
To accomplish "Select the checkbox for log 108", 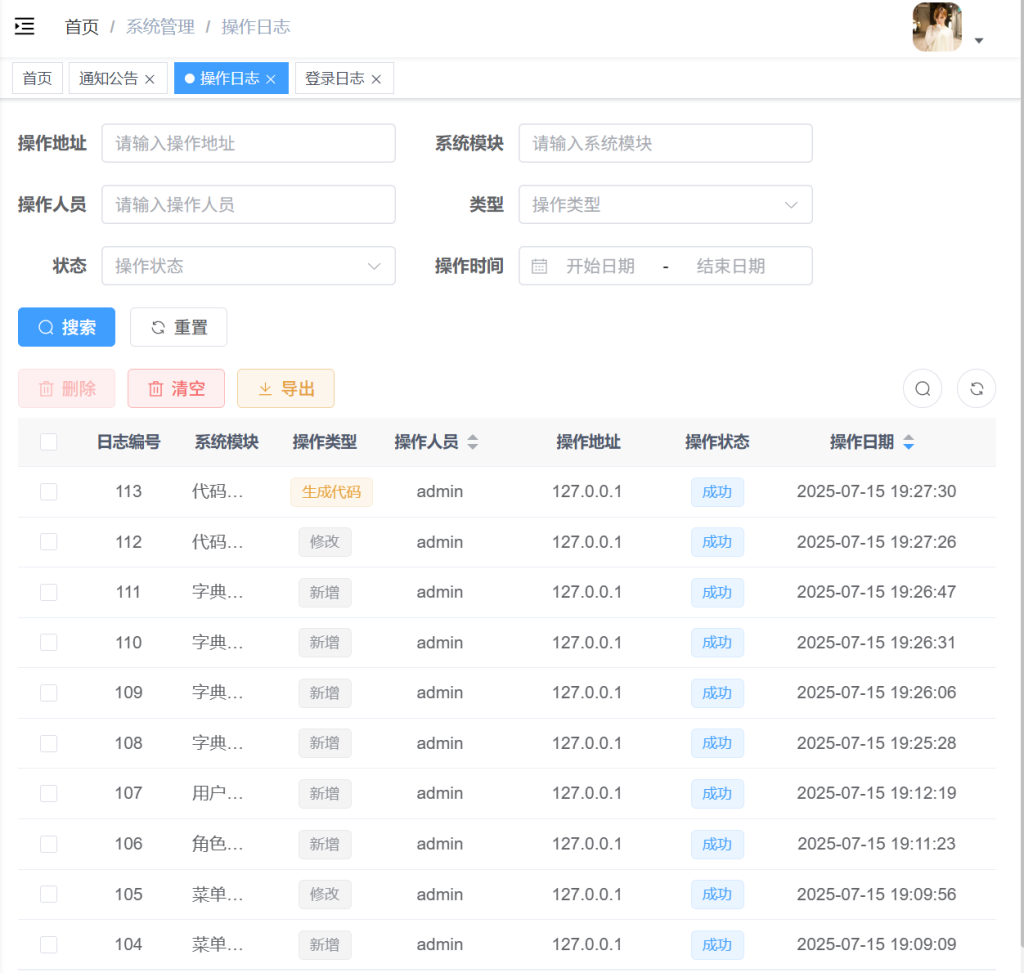I will (x=49, y=743).
